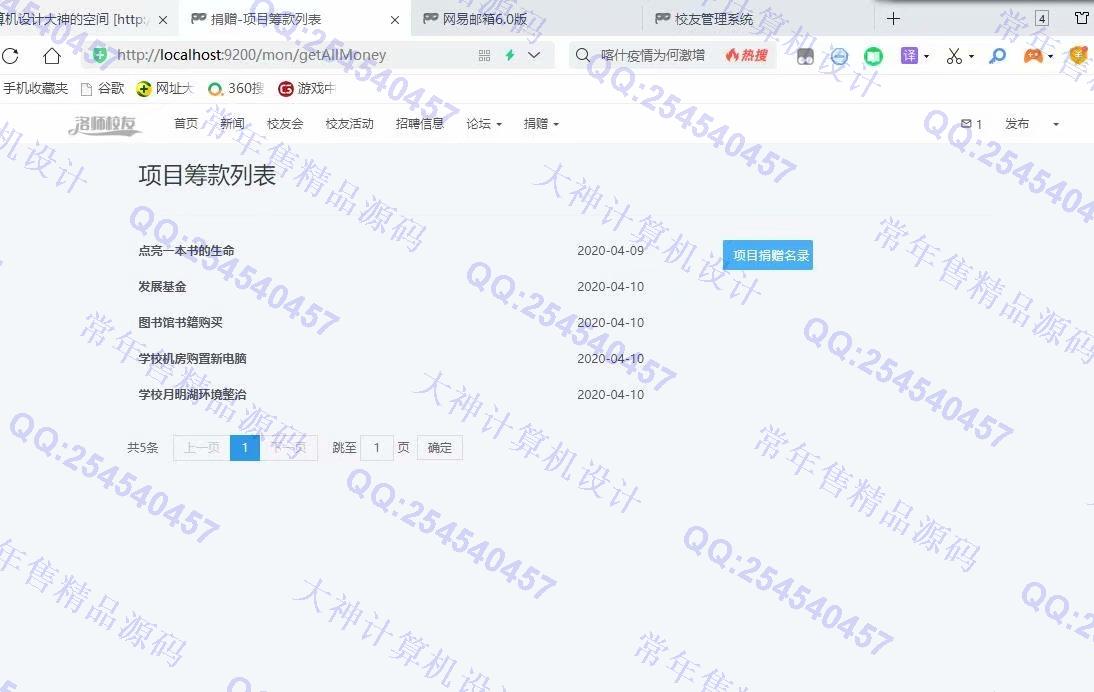The height and width of the screenshot is (692, 1094).
Task: Open the 360搜 bookmark
Action: pyautogui.click(x=236, y=89)
